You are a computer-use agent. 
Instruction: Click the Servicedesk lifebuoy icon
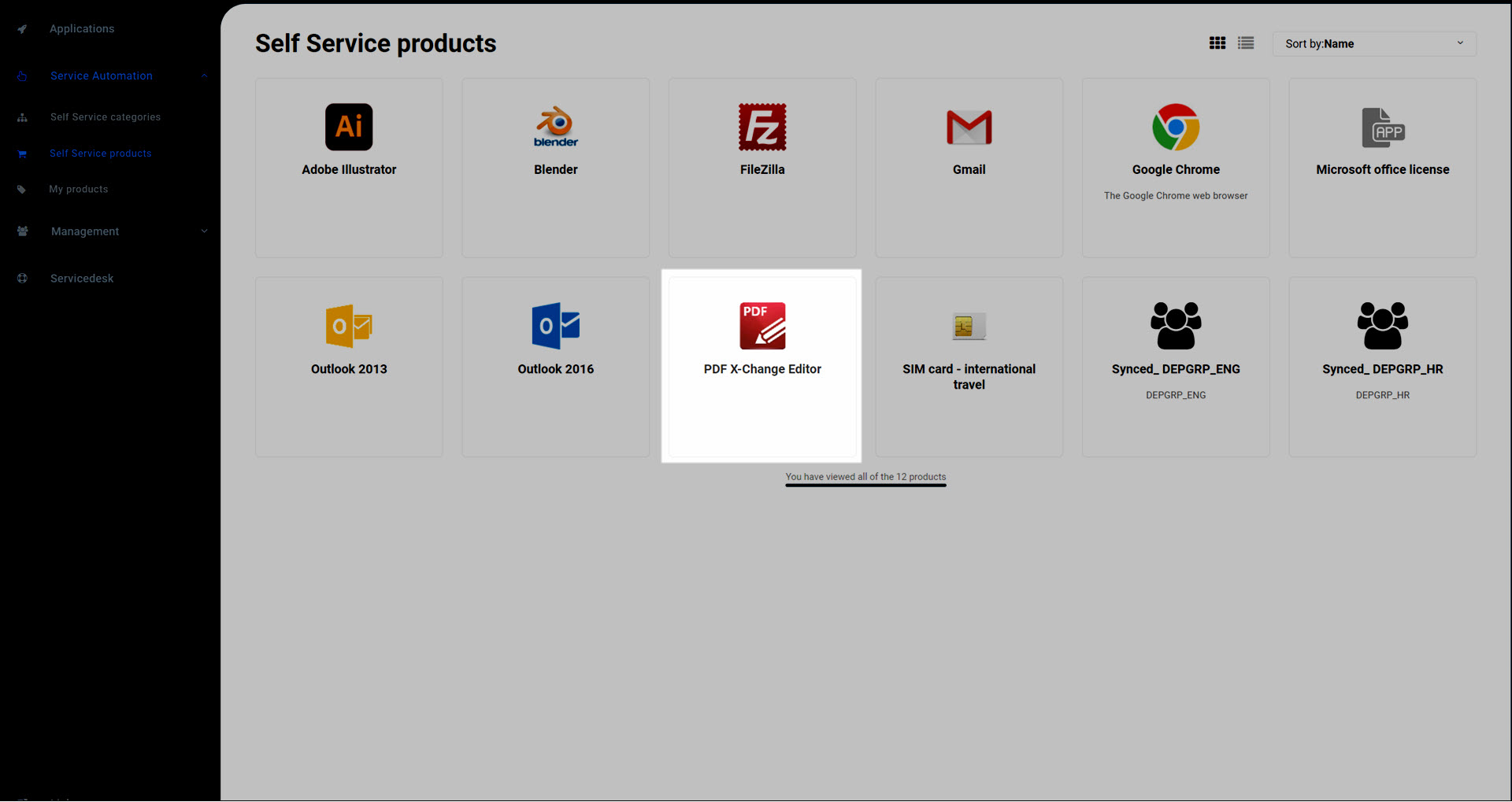click(22, 279)
